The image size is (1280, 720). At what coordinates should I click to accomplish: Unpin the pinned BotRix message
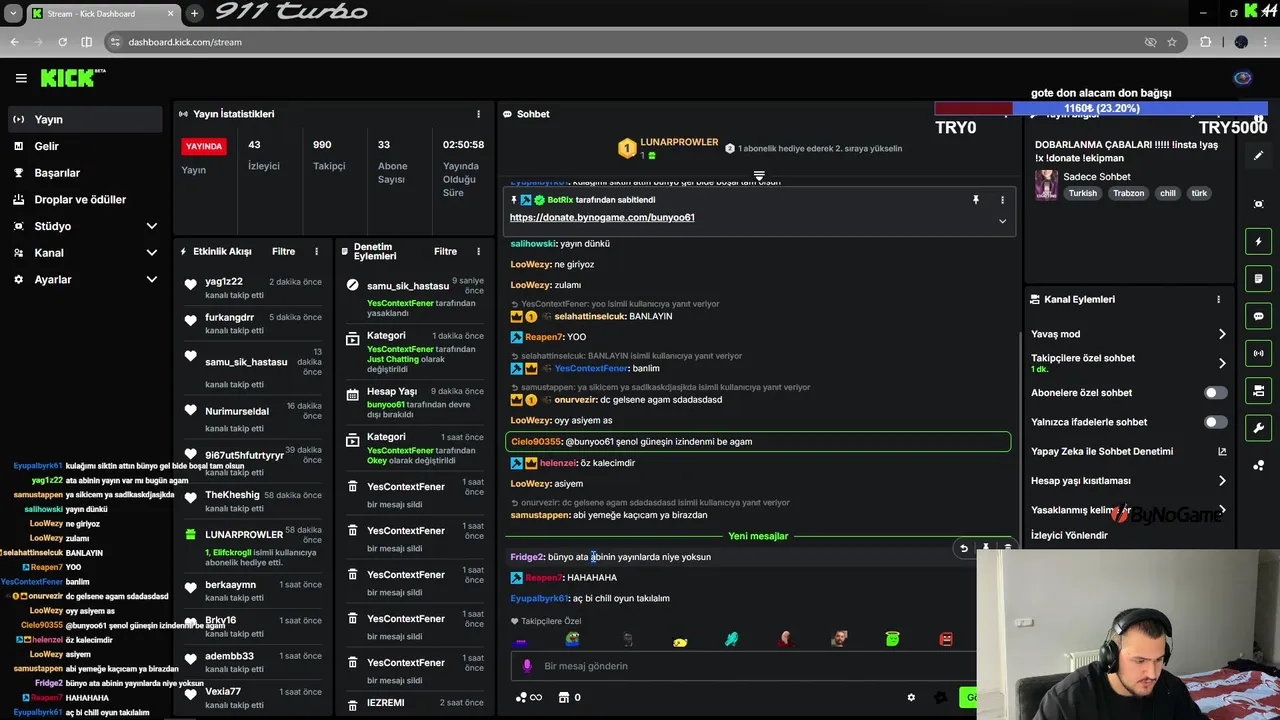pos(975,200)
